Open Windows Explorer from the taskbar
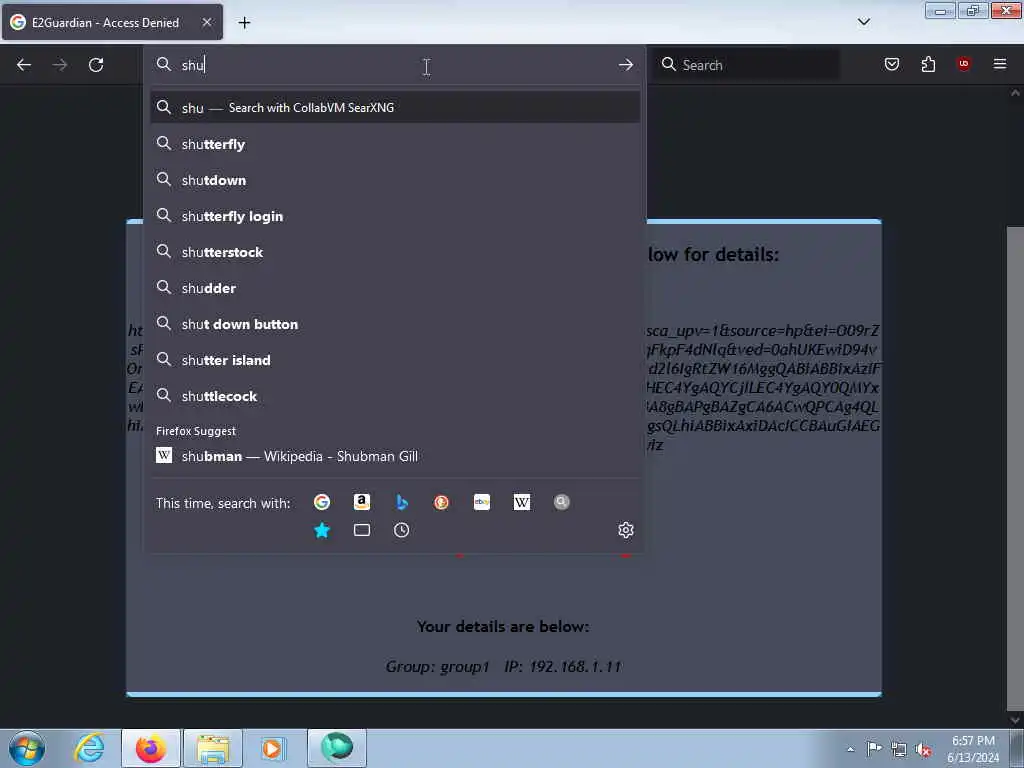Image resolution: width=1024 pixels, height=768 pixels. (213, 748)
